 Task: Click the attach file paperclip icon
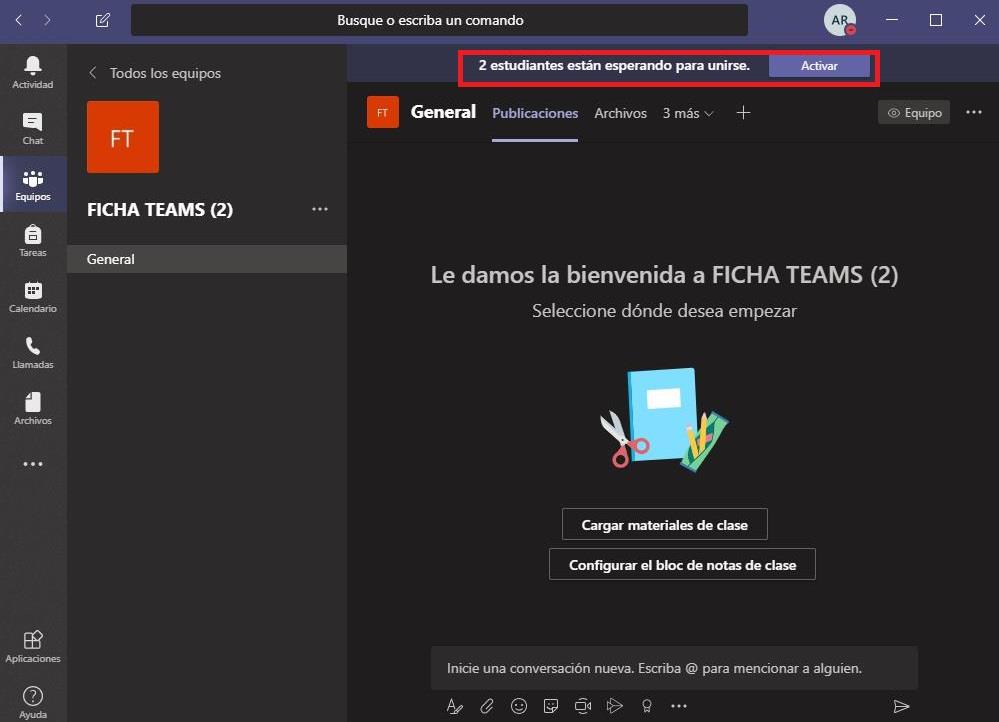point(487,706)
